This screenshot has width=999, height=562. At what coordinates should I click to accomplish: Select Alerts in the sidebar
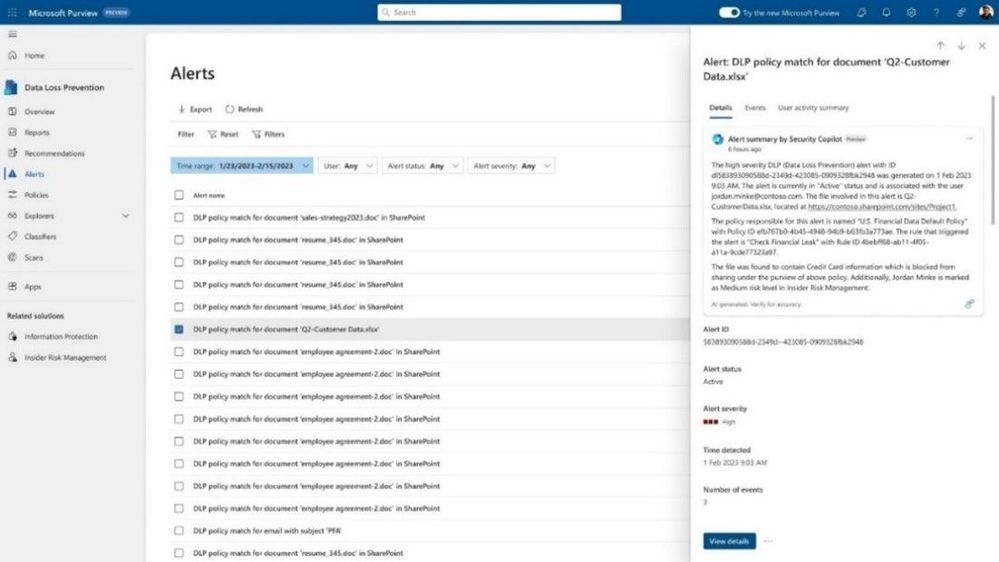(34, 174)
